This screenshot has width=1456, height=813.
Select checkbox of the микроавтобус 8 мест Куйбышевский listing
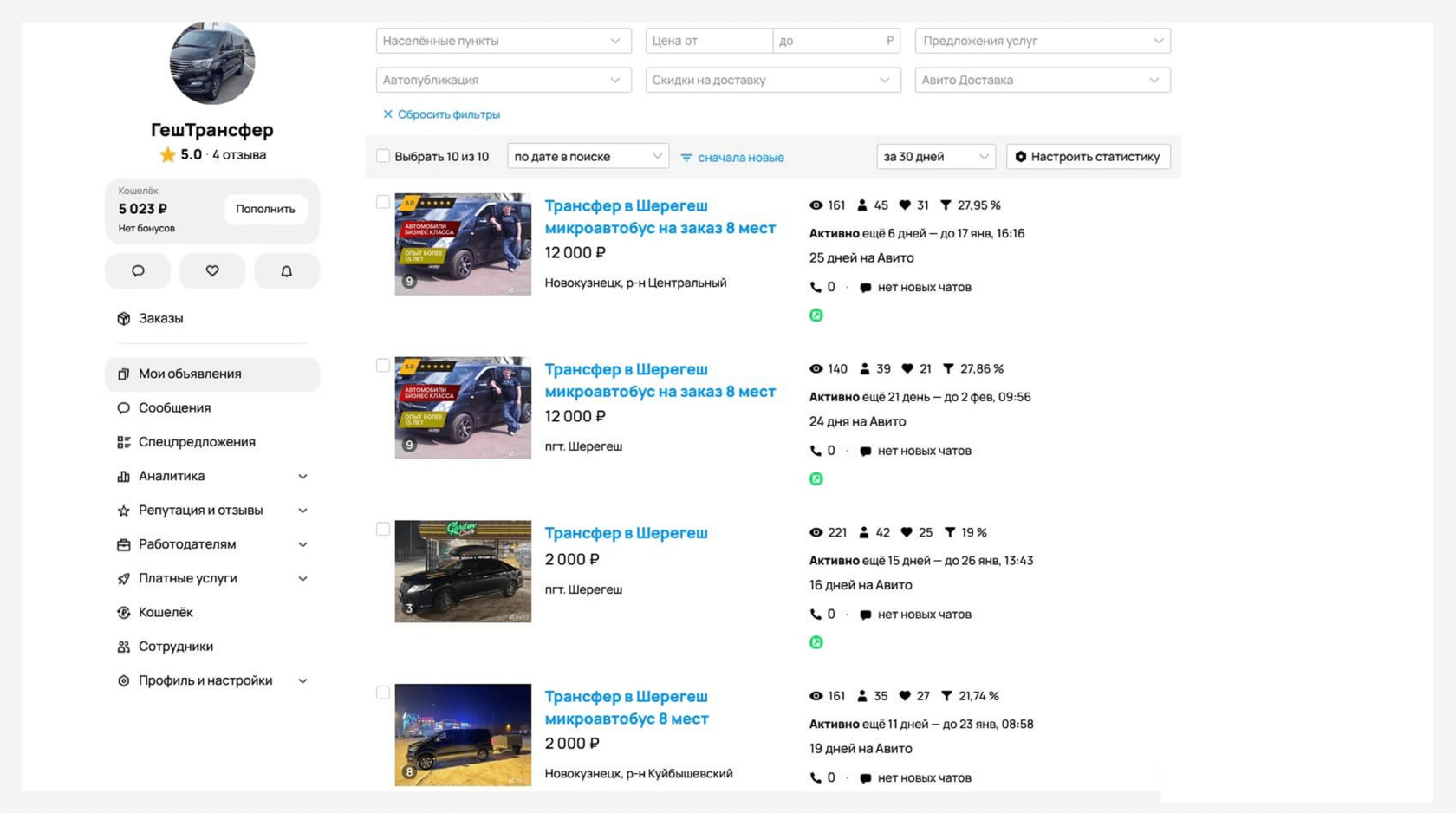point(383,693)
